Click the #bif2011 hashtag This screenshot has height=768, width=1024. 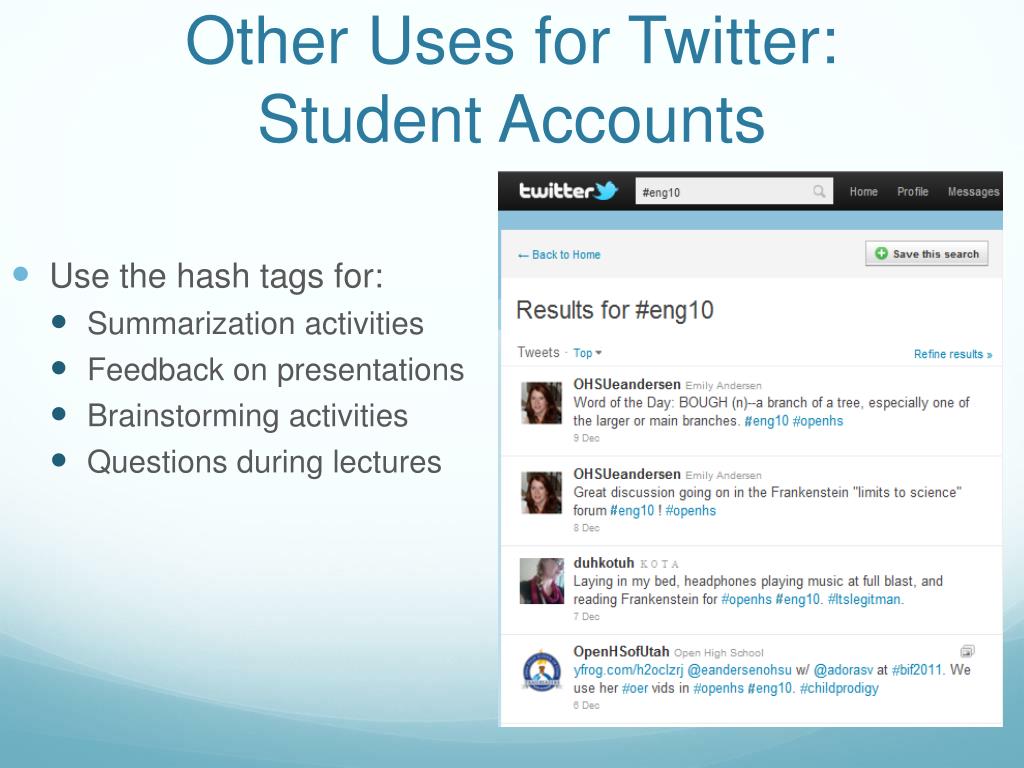point(917,670)
